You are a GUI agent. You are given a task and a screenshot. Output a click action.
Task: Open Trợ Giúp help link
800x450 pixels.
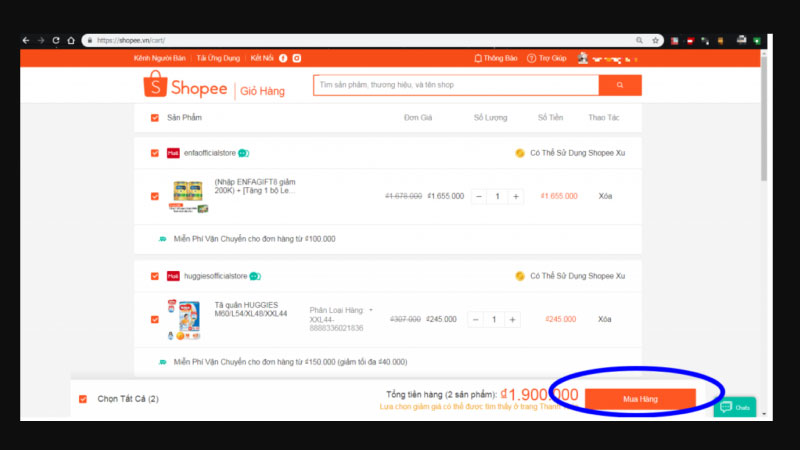(546, 58)
